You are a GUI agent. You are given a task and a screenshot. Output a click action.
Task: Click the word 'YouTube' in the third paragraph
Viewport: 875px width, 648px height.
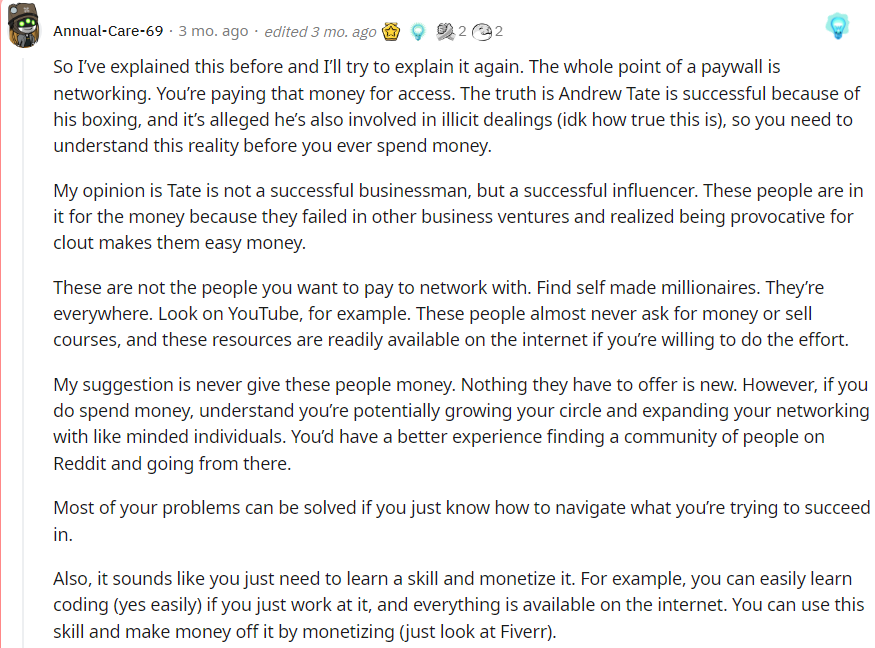click(264, 314)
